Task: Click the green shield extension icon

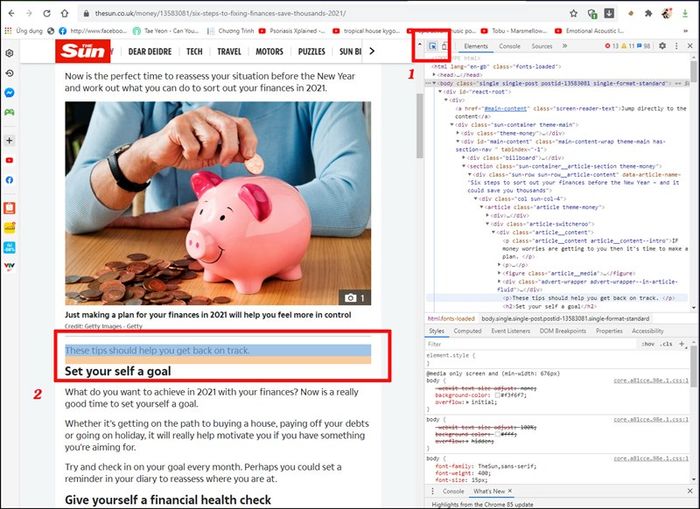Action: tap(592, 13)
